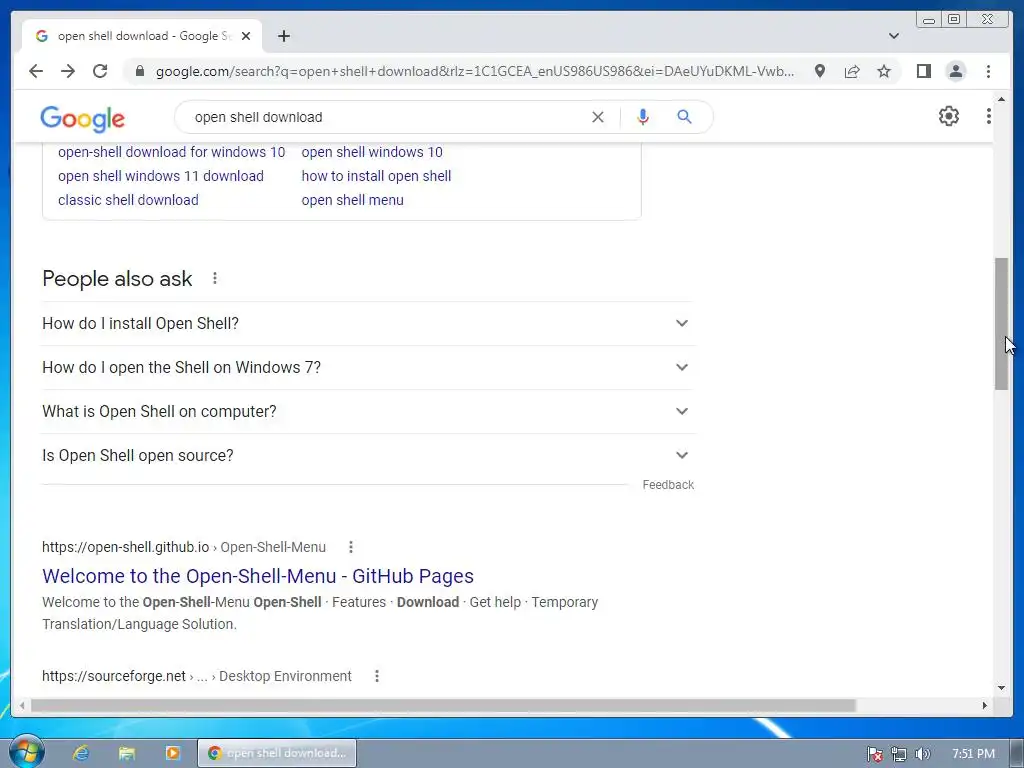Viewport: 1024px width, 768px height.
Task: Open related search open shell menu
Action: 352,200
